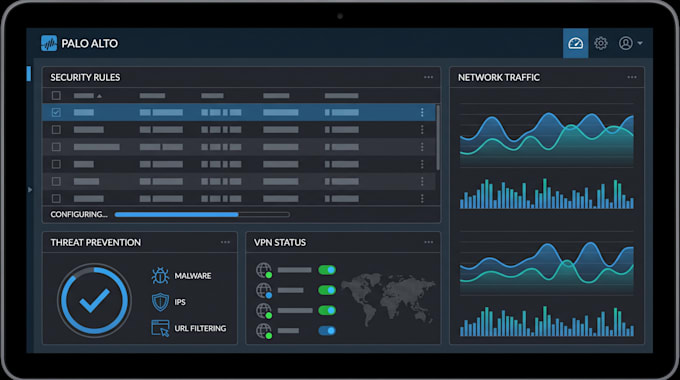Open the settings gear
Viewport: 680px width, 380px height.
[601, 43]
